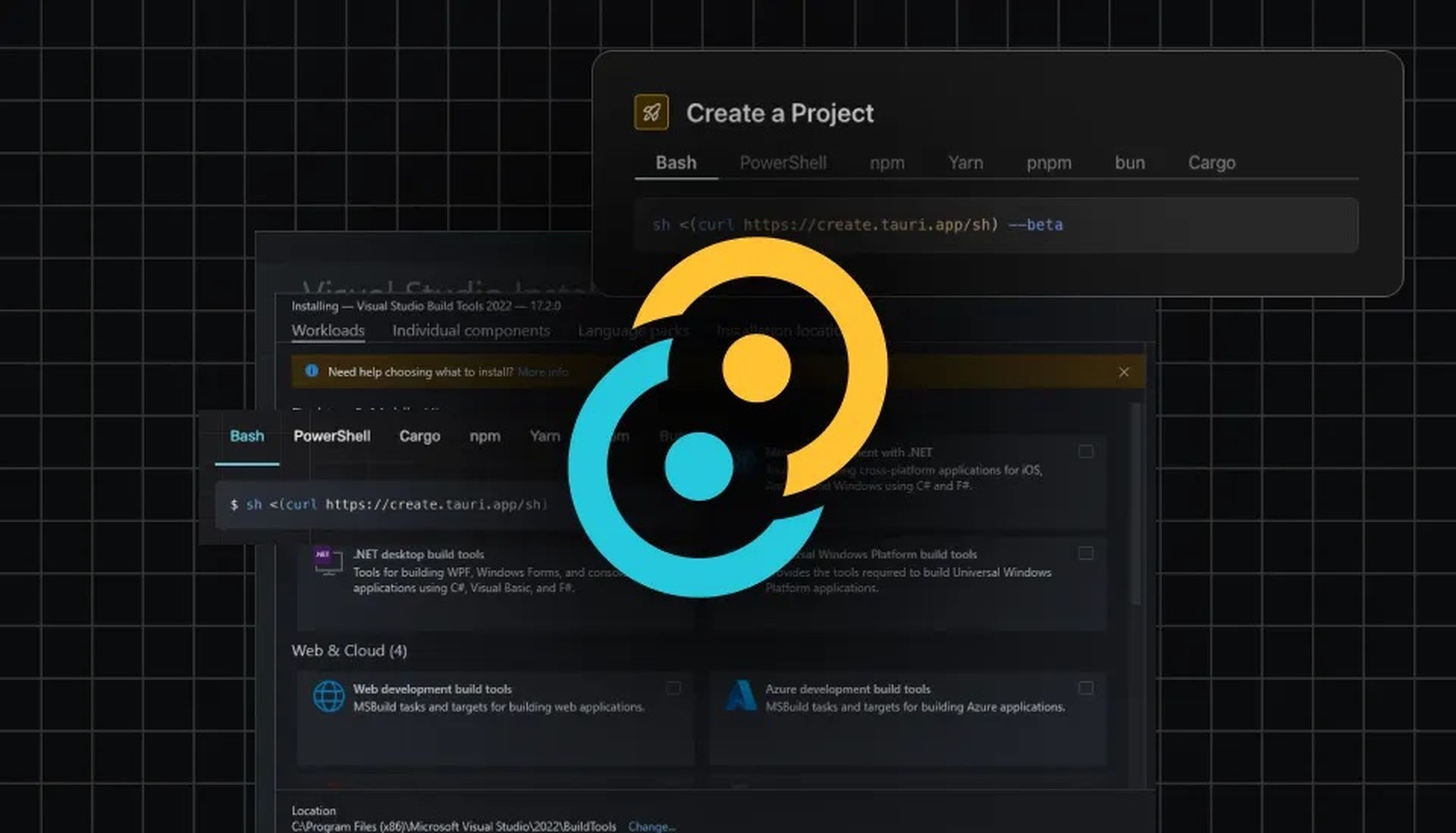The image size is (1456, 833).
Task: Click the Need help choosing what to install text
Action: point(420,372)
